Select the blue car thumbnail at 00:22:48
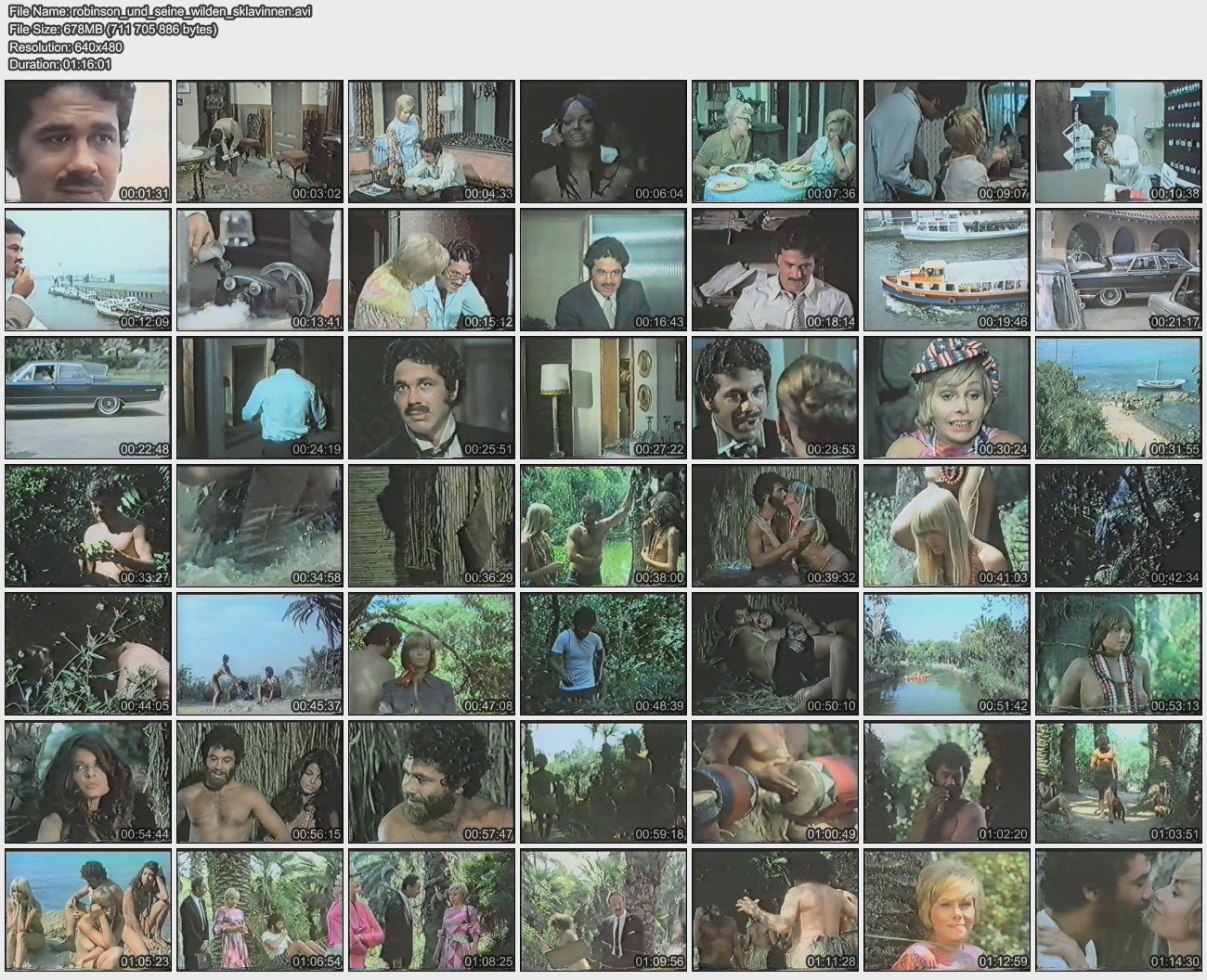This screenshot has height=980, width=1207. click(x=88, y=397)
